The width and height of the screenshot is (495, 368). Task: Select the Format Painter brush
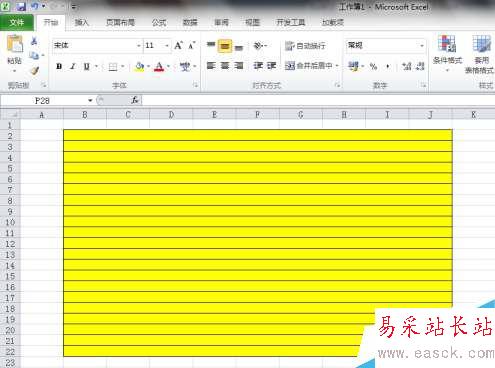pos(34,70)
